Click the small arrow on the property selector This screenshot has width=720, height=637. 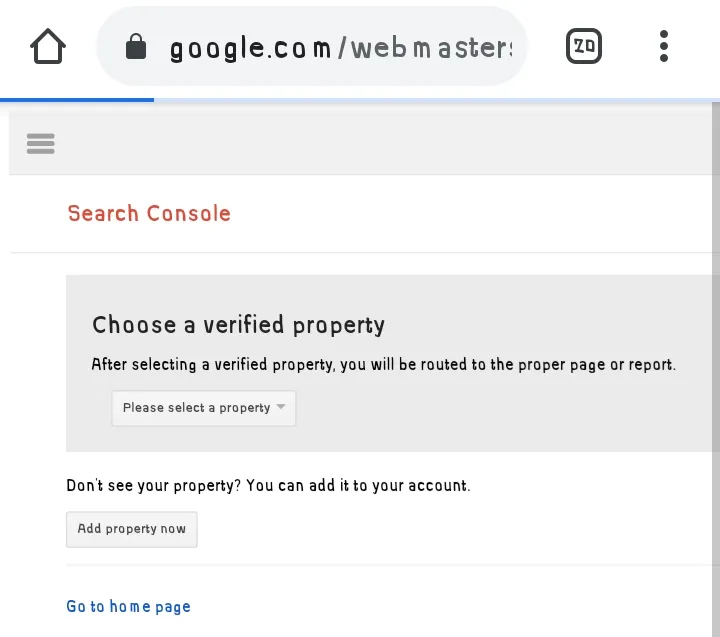(281, 407)
